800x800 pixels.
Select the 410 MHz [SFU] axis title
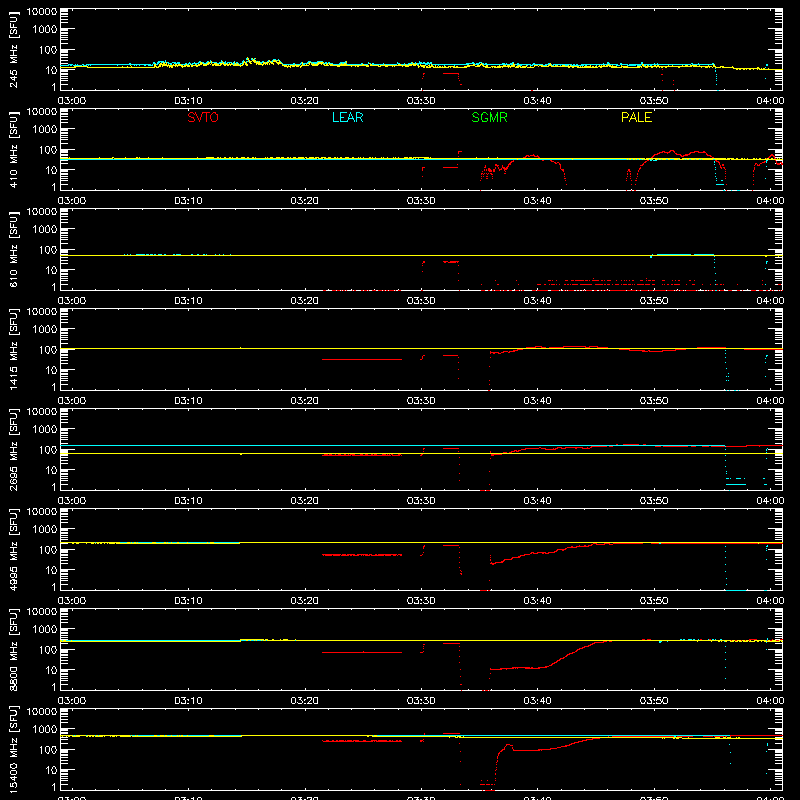pyautogui.click(x=14, y=149)
